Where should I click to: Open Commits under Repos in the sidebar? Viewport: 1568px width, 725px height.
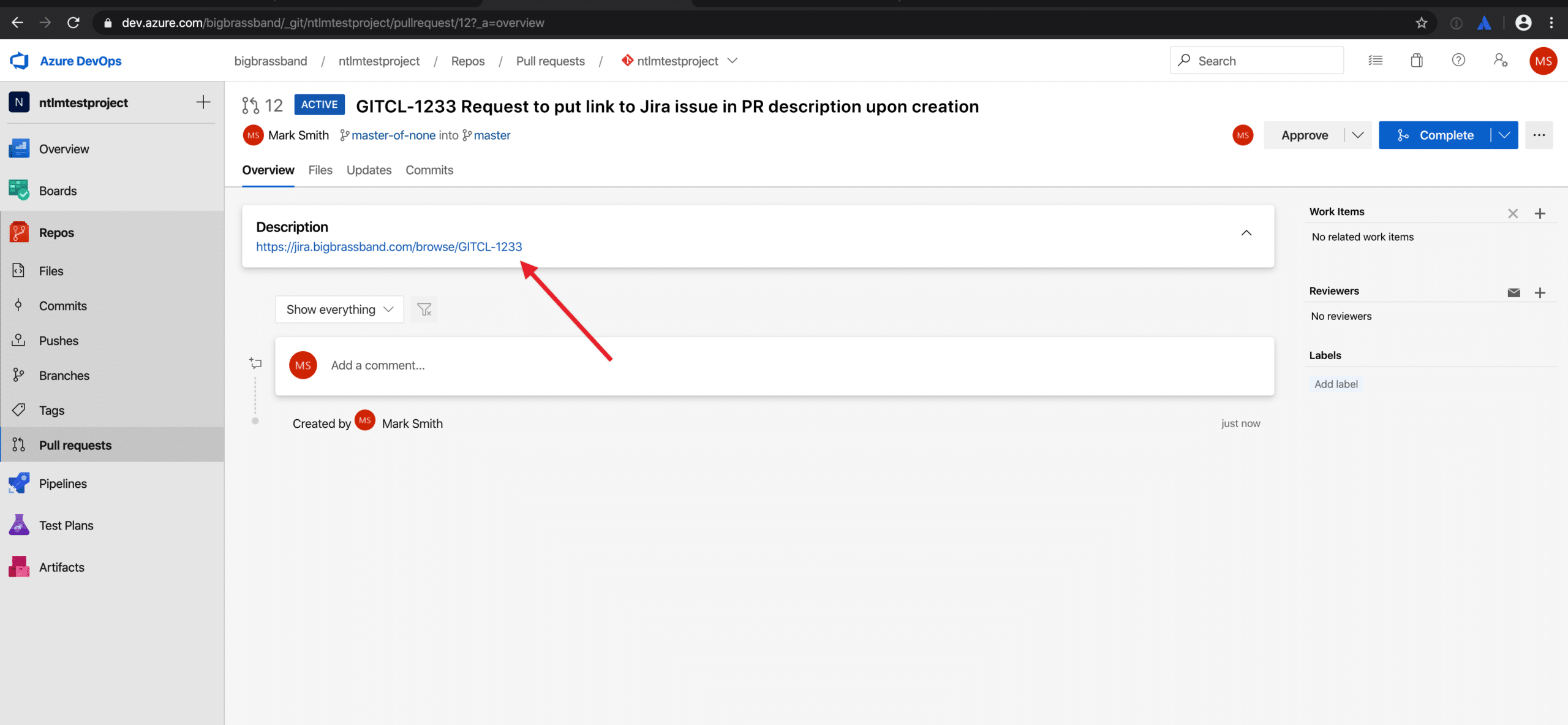pos(112,306)
